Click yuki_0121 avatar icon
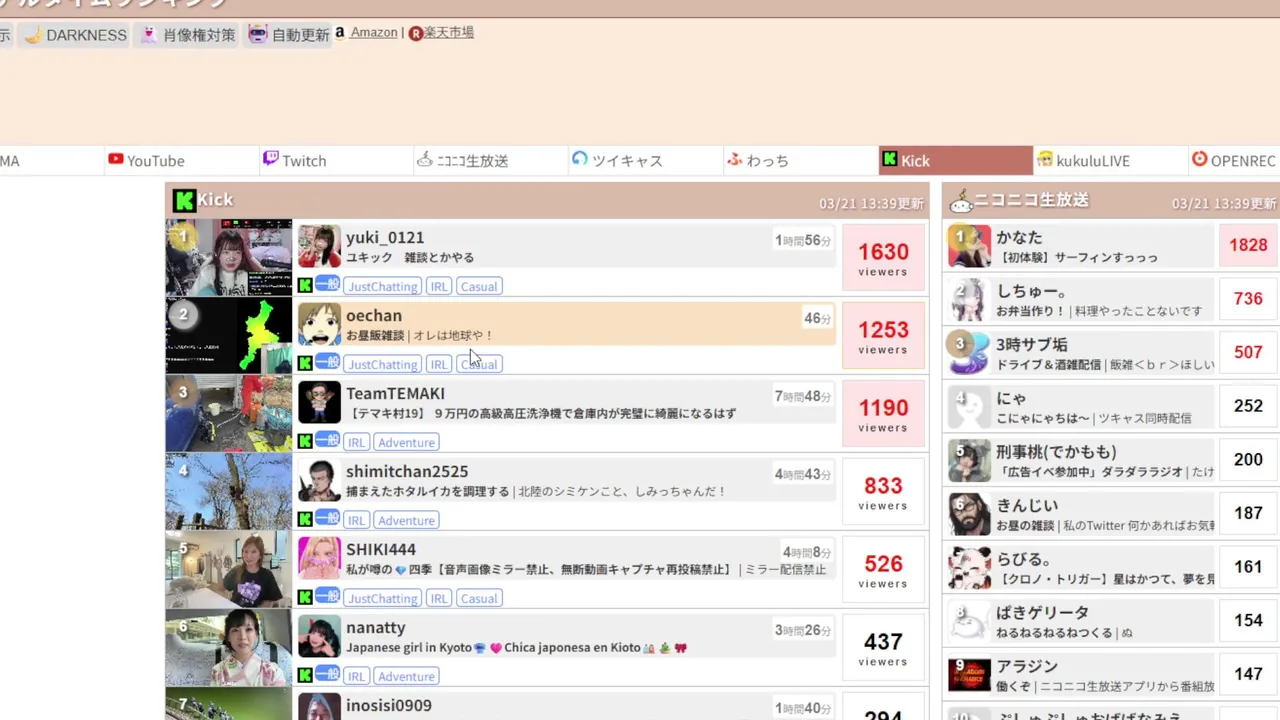1280x720 pixels. click(319, 246)
